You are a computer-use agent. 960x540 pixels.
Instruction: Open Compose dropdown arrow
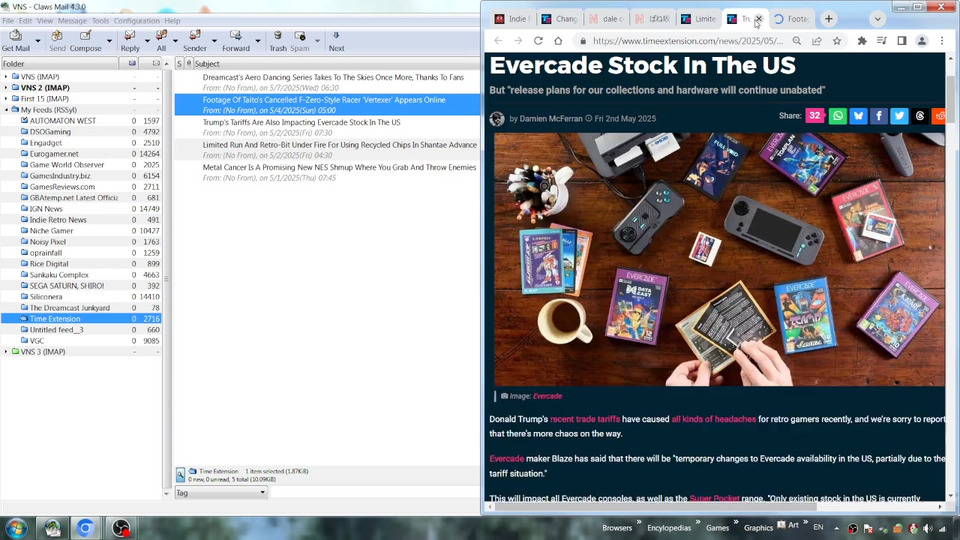point(109,41)
